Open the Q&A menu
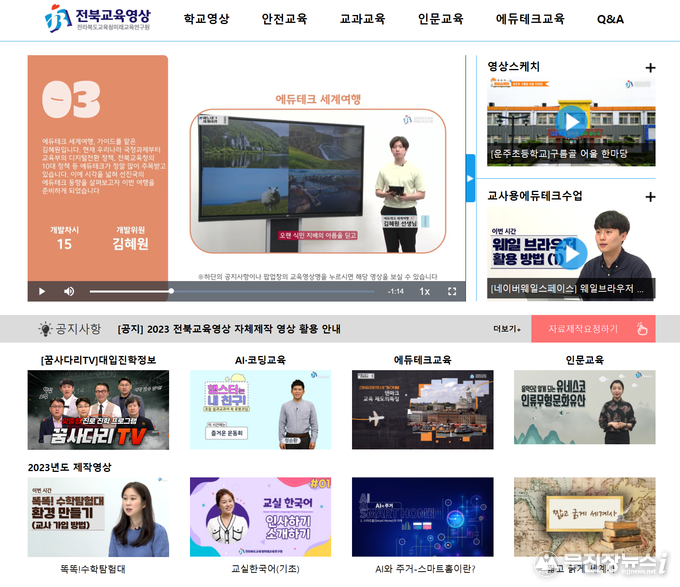 click(x=610, y=19)
